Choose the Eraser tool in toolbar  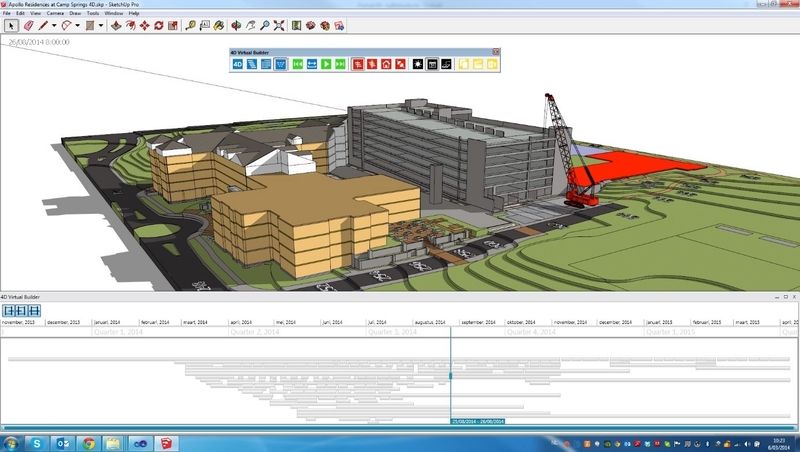pos(29,24)
